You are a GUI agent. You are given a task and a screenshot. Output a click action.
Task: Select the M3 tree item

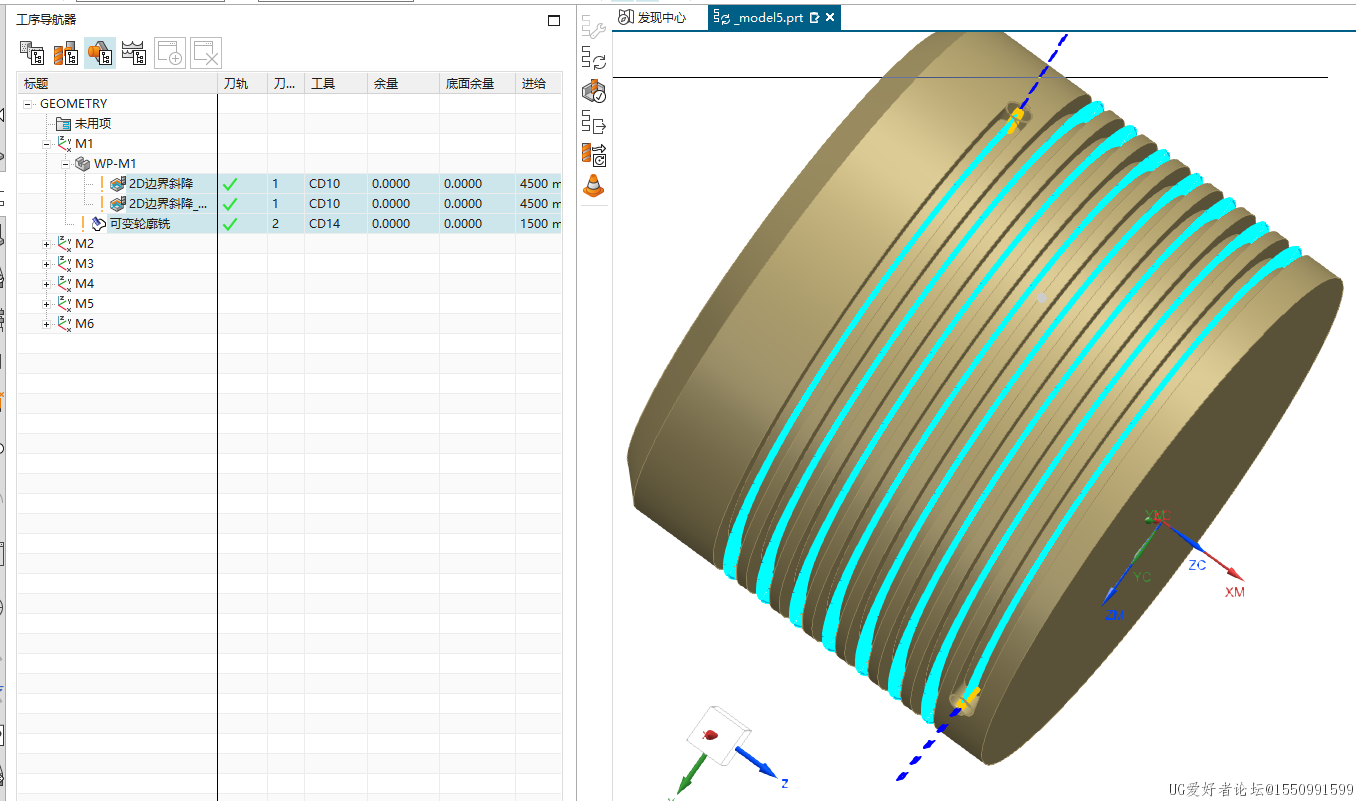click(x=84, y=264)
